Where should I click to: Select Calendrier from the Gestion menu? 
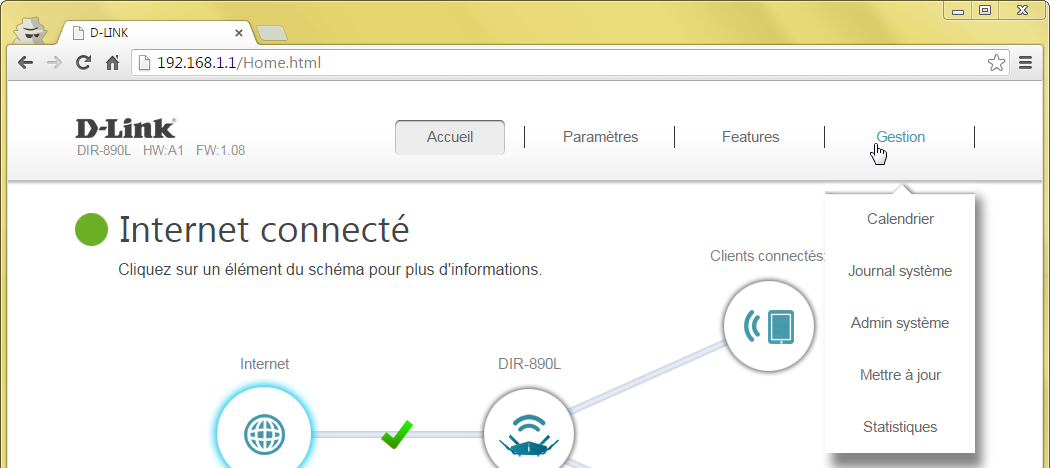click(900, 219)
